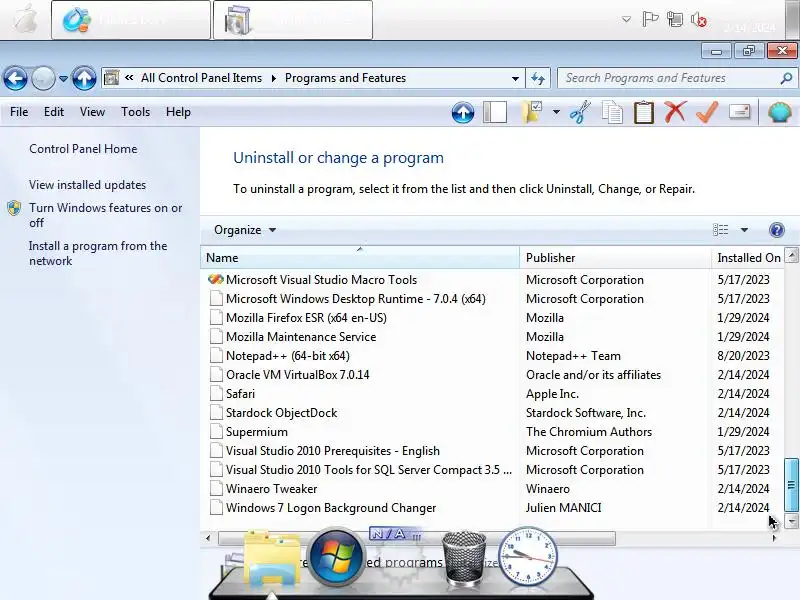
Task: Open the Tools menu
Action: point(135,112)
